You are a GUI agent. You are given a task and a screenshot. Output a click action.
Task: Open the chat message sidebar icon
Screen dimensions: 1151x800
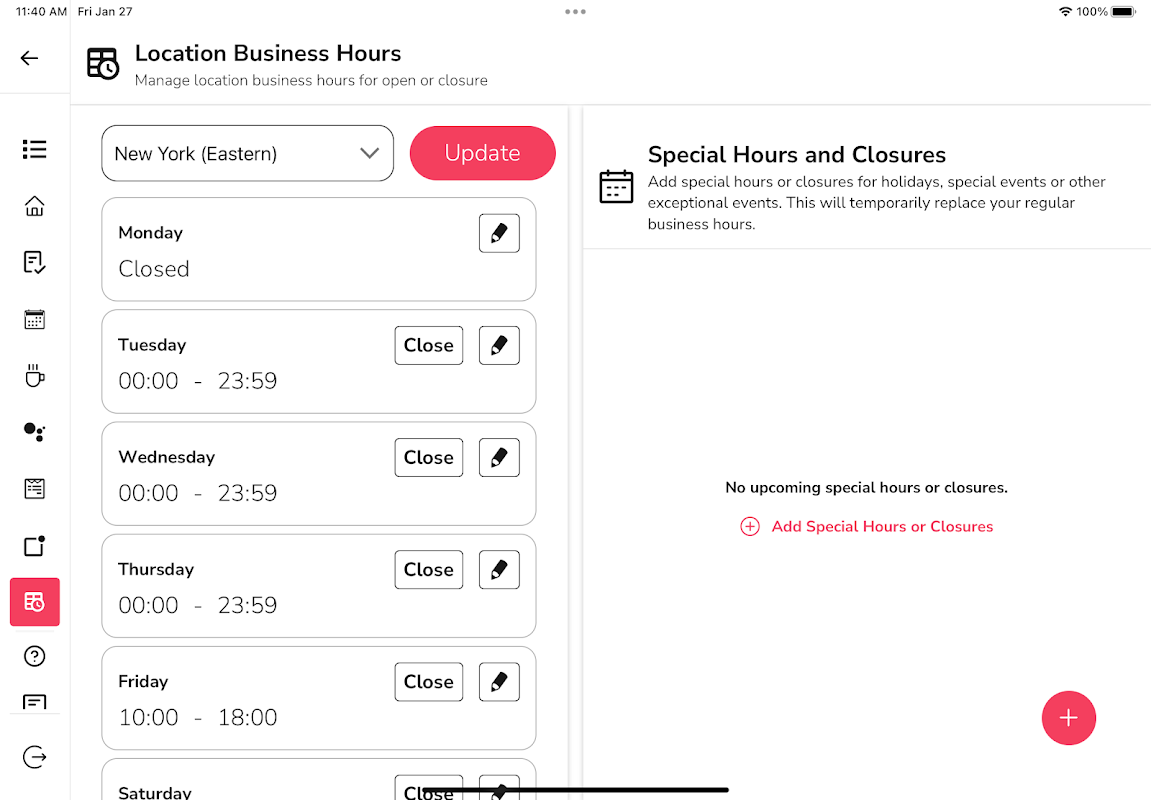[35, 702]
